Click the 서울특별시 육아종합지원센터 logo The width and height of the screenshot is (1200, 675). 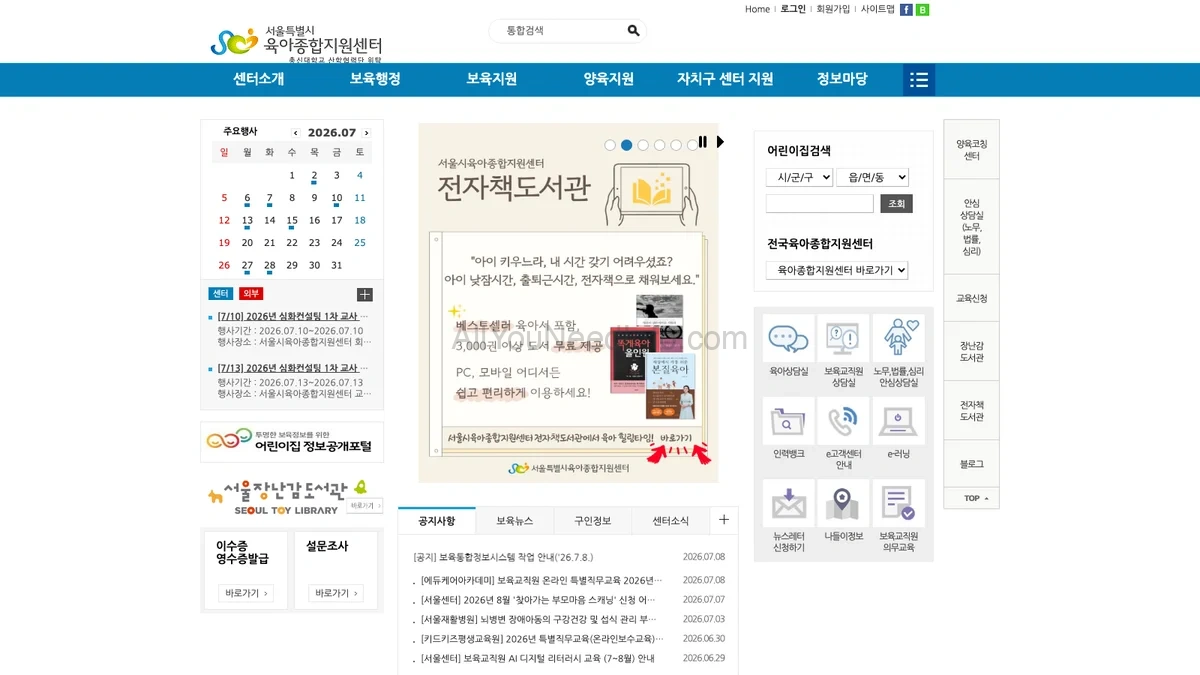point(296,42)
